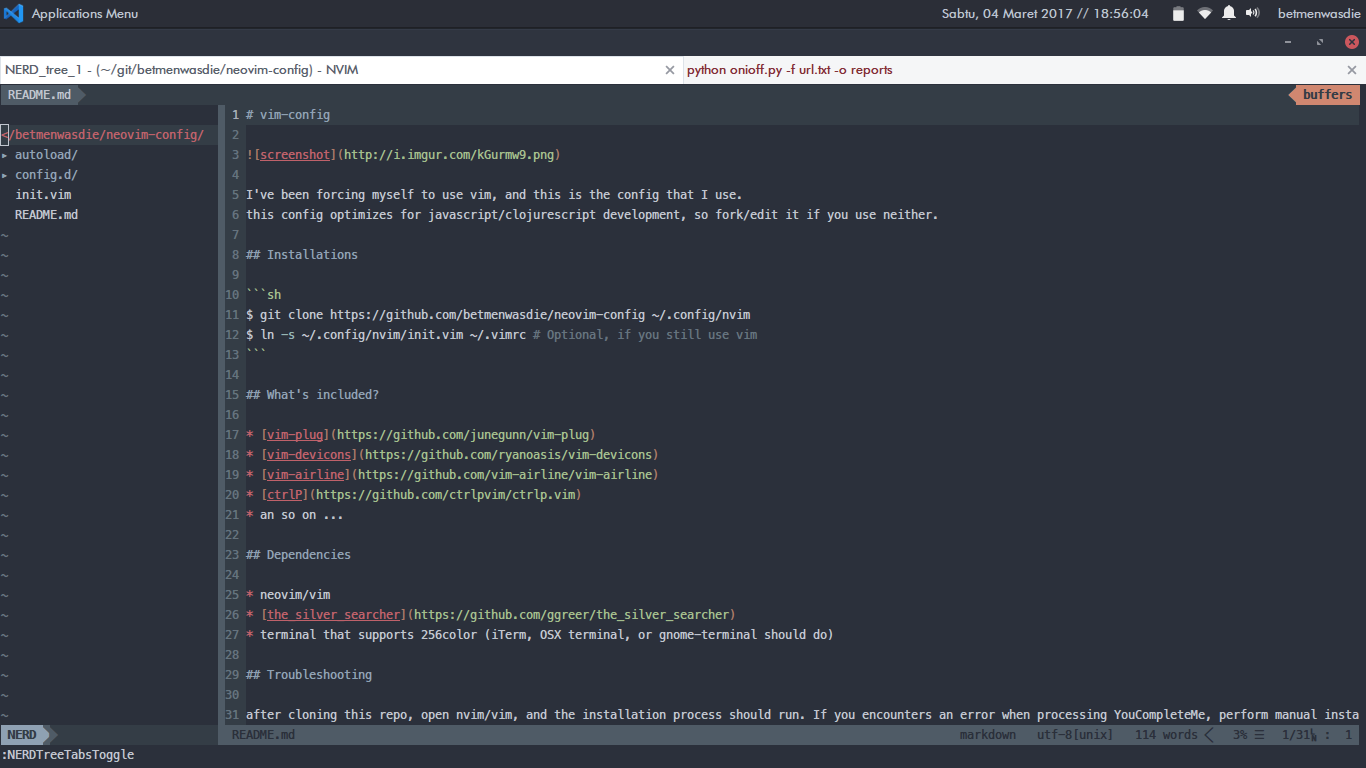Click the junegunn/vim-plug GitHub URL
Screen dimensions: 1366x768
click(463, 435)
